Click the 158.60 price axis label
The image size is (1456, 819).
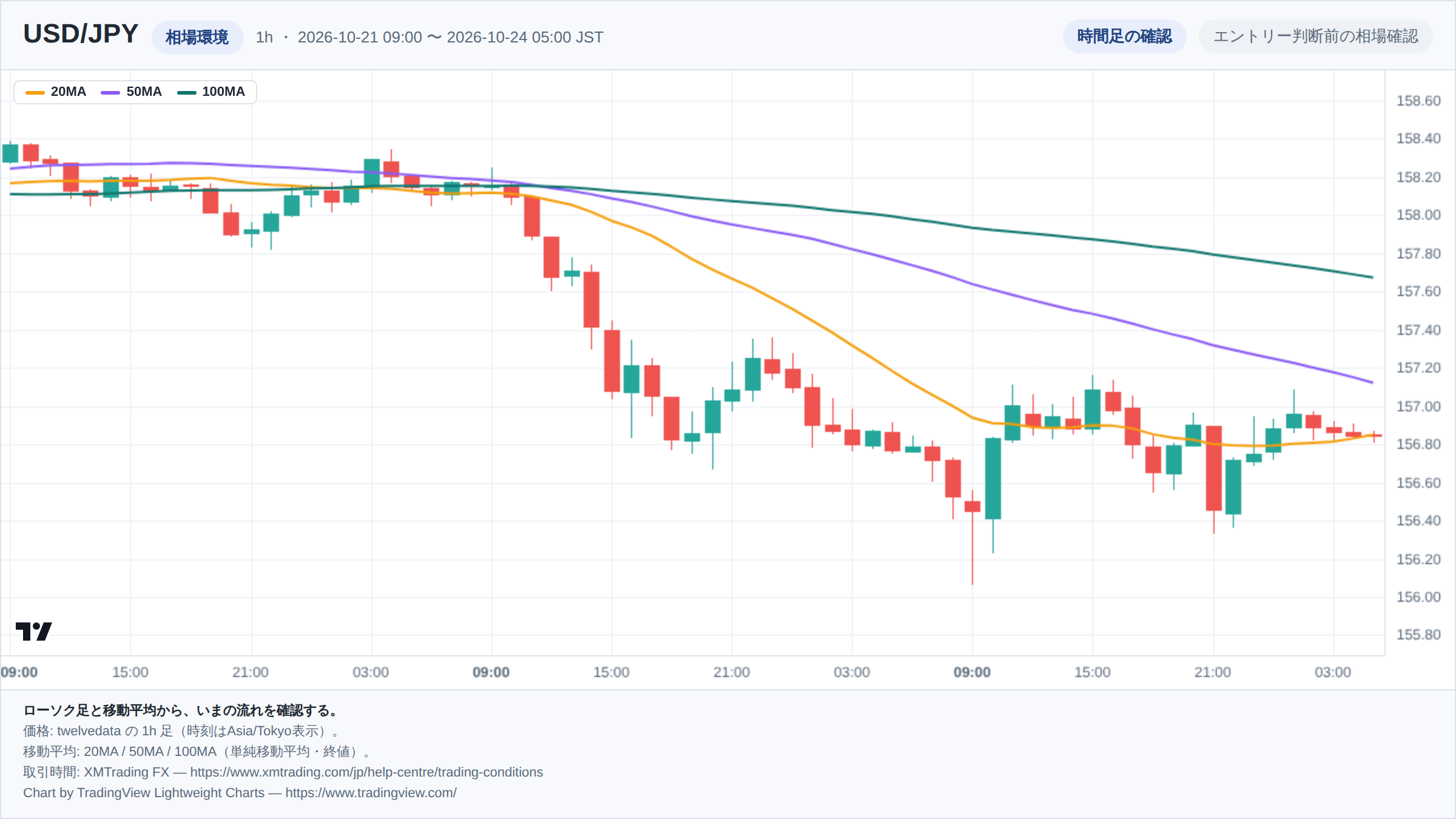(x=1418, y=101)
